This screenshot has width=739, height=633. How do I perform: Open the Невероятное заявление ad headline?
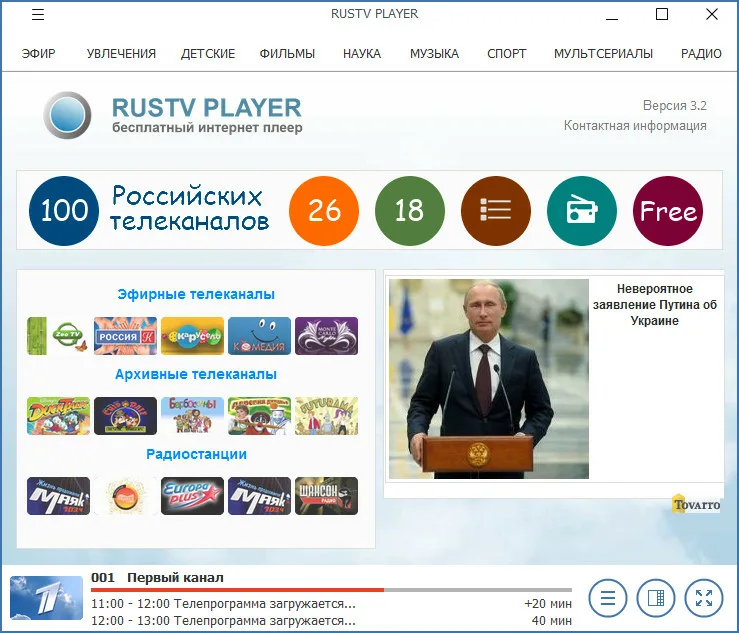coord(655,304)
